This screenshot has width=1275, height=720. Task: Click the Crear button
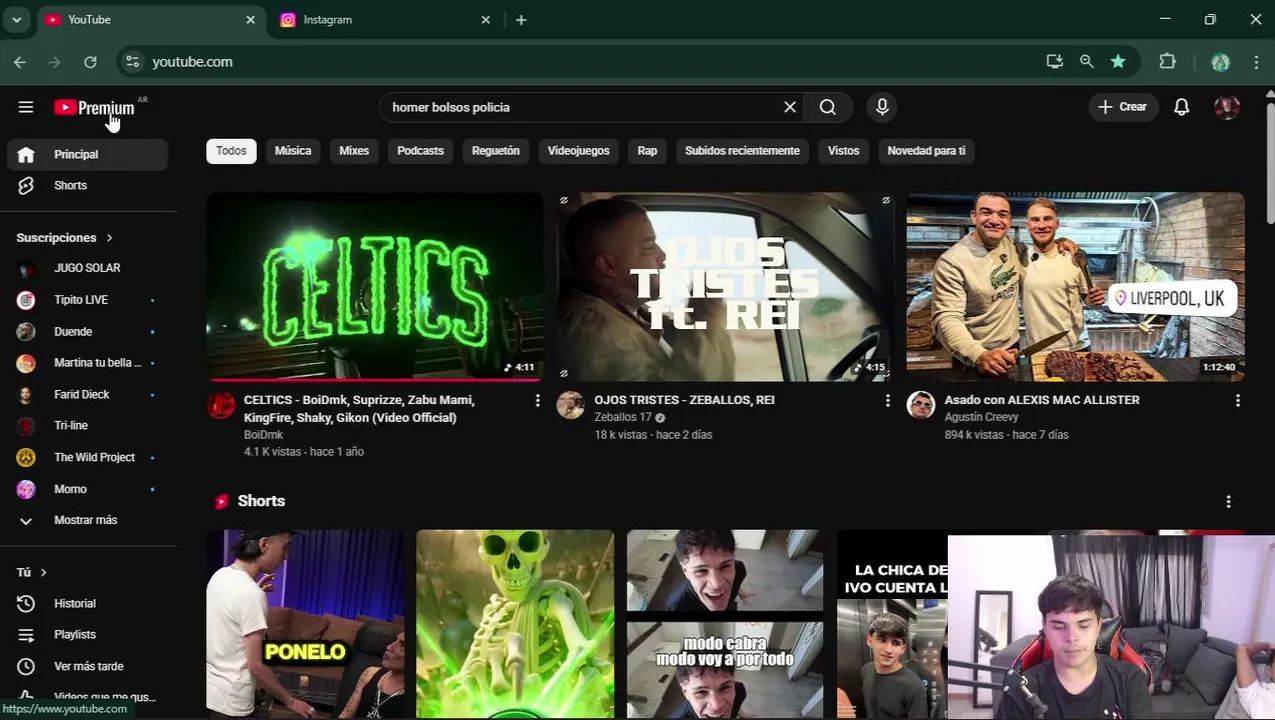pyautogui.click(x=1122, y=107)
